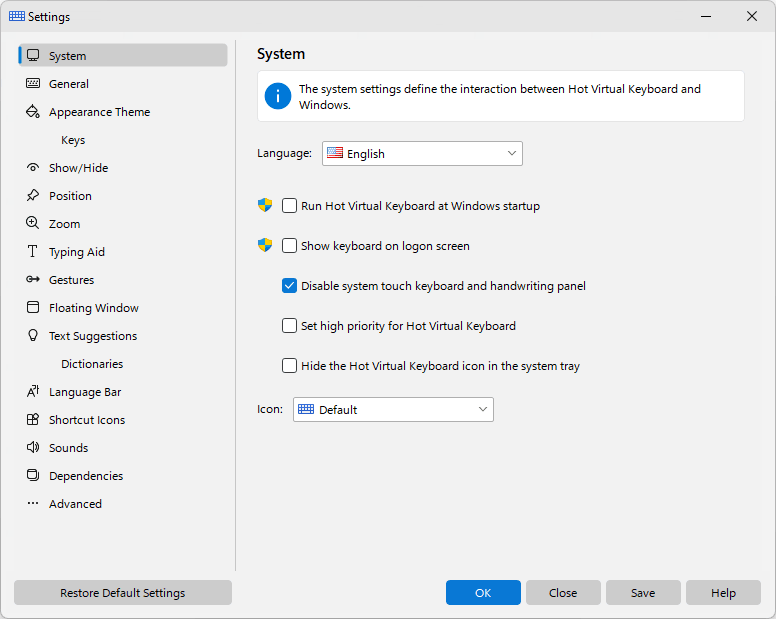776x619 pixels.
Task: Minimize the Settings window
Action: point(706,16)
